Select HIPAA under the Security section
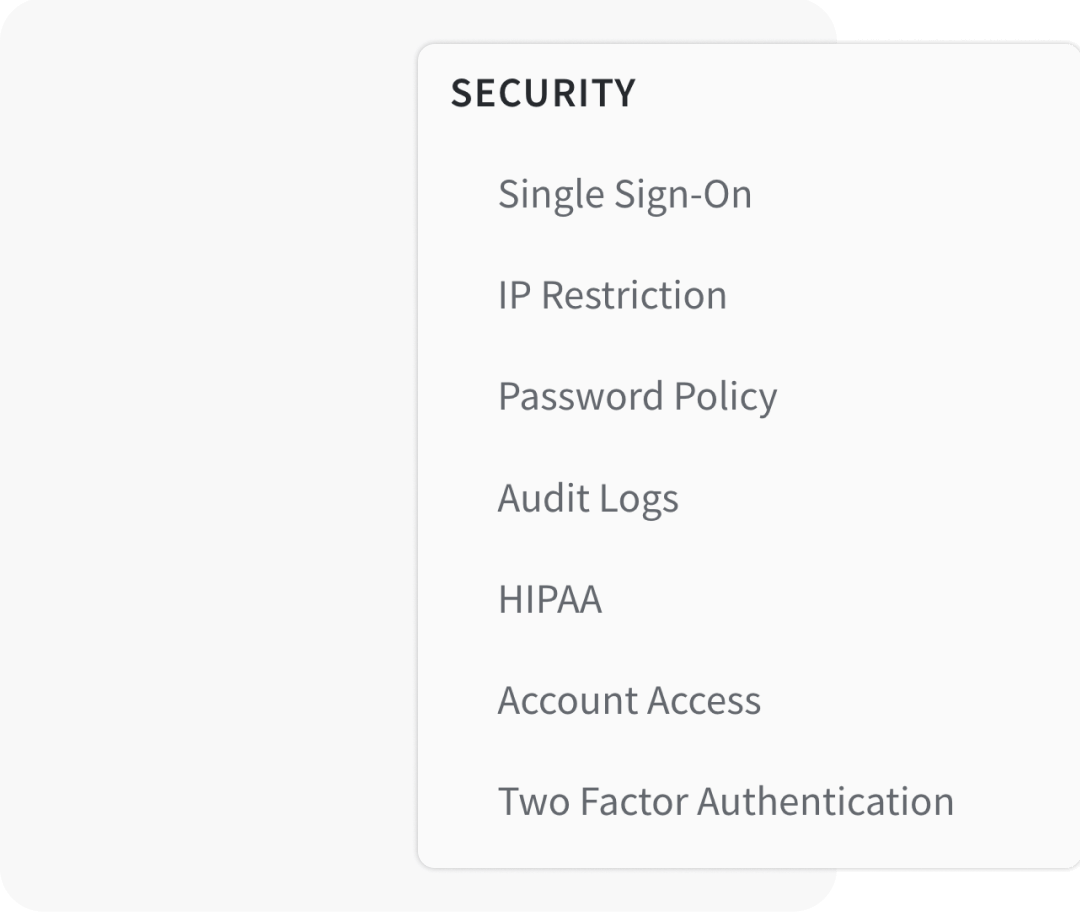The width and height of the screenshot is (1080, 912). point(549,599)
